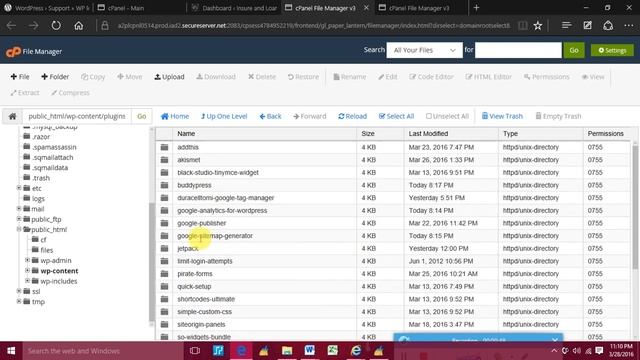The width and height of the screenshot is (640, 360).
Task: Select the akismet folder row
Action: [x=392, y=160]
